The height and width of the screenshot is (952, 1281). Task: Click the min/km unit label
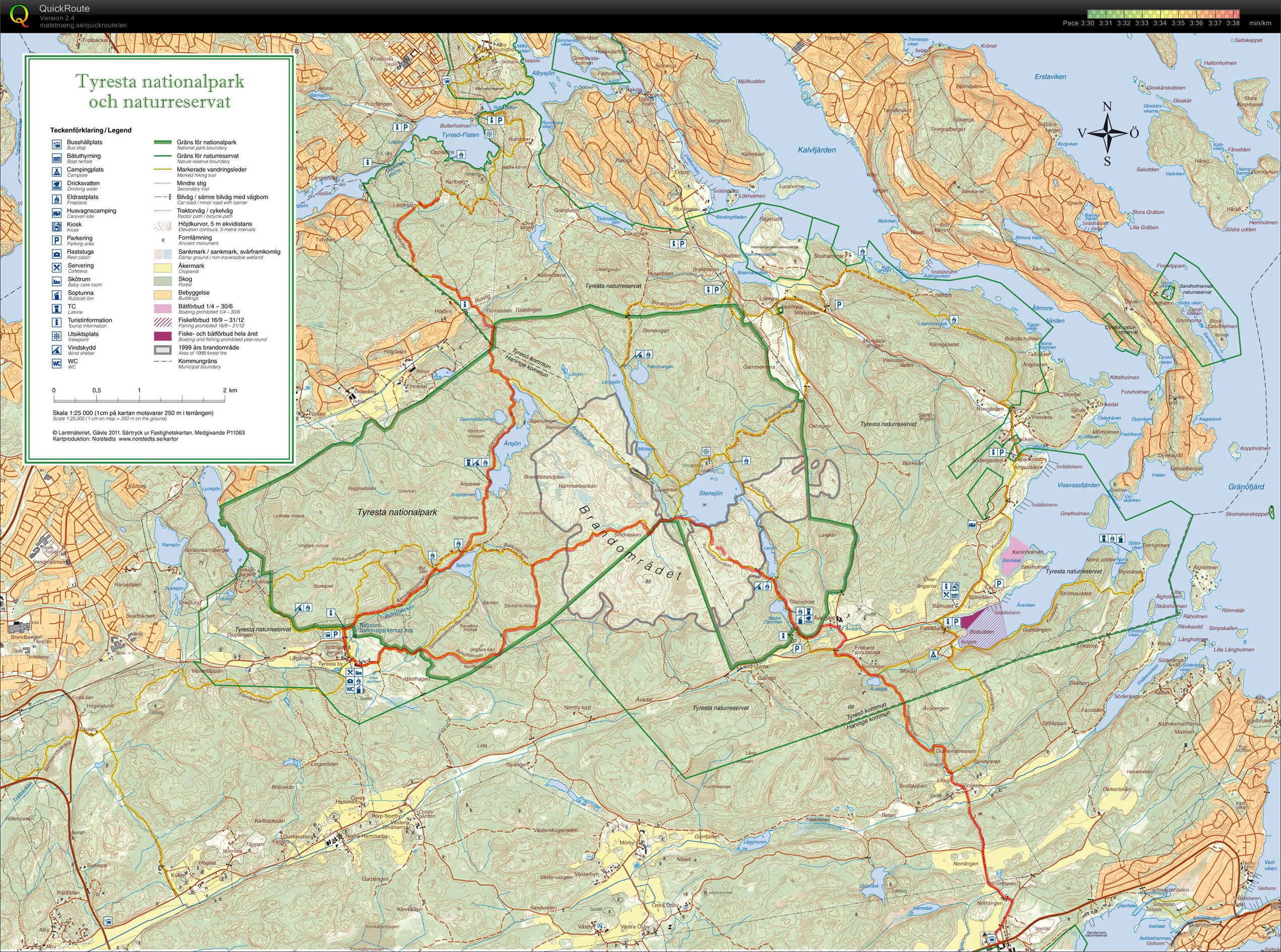[1260, 23]
